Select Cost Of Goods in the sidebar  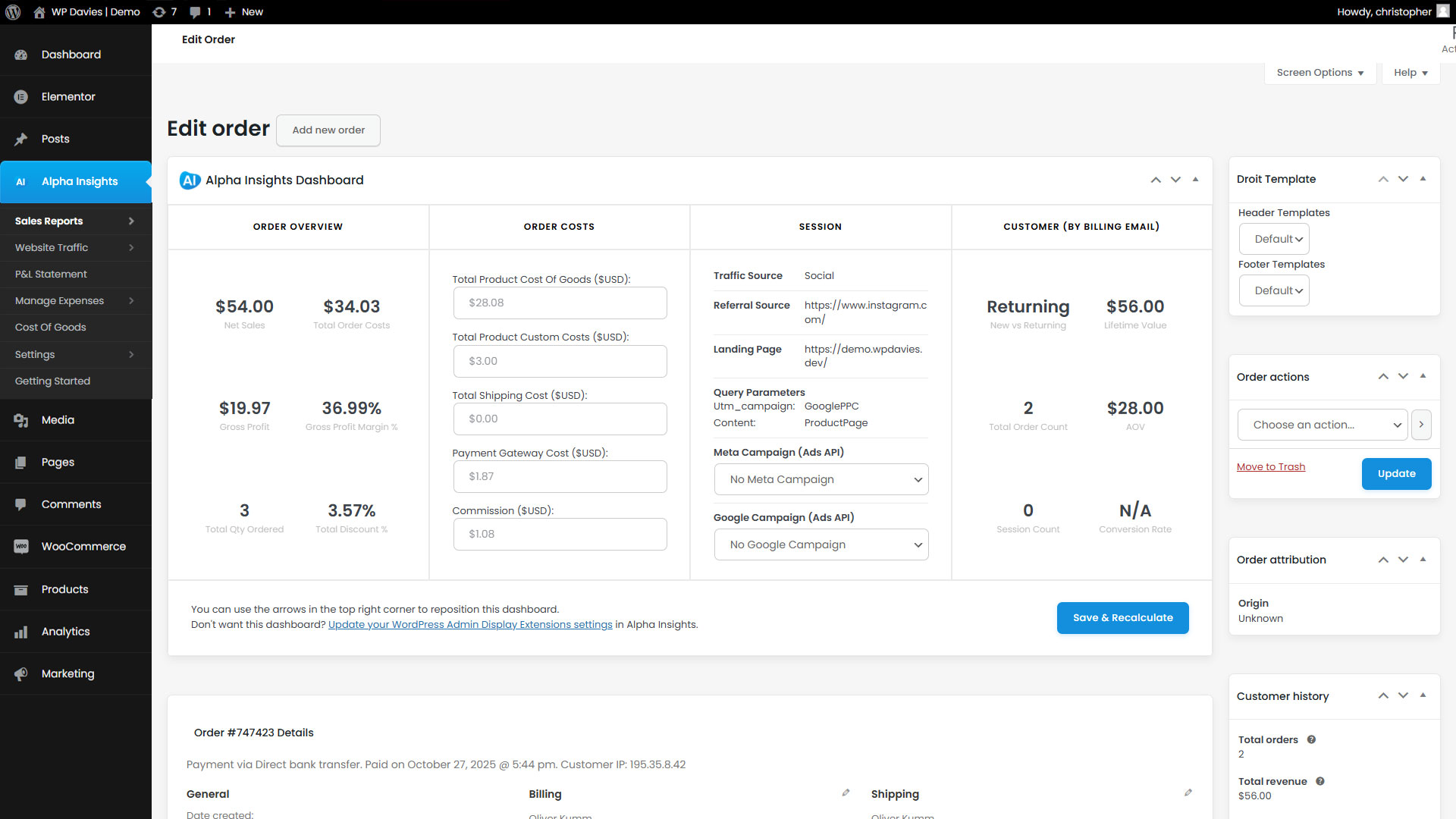coord(51,328)
